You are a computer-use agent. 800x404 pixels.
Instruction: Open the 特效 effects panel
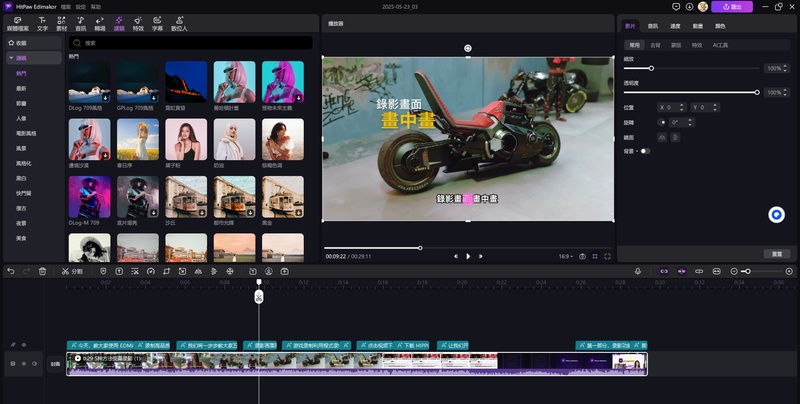click(138, 24)
